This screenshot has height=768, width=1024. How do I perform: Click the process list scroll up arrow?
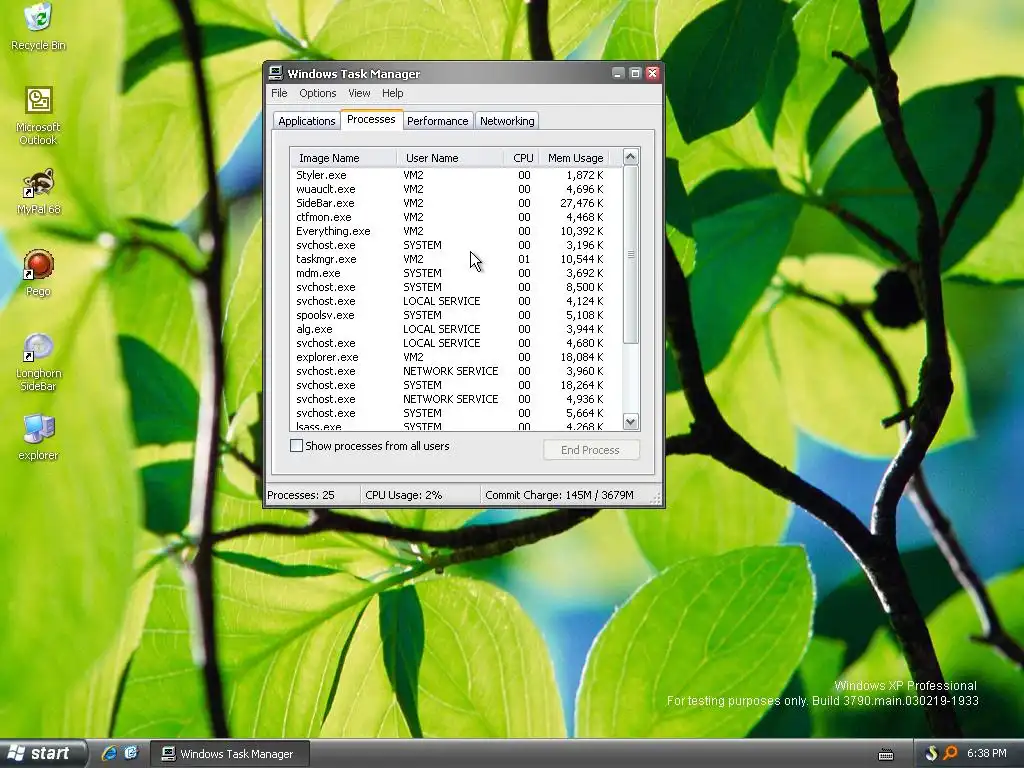[630, 157]
